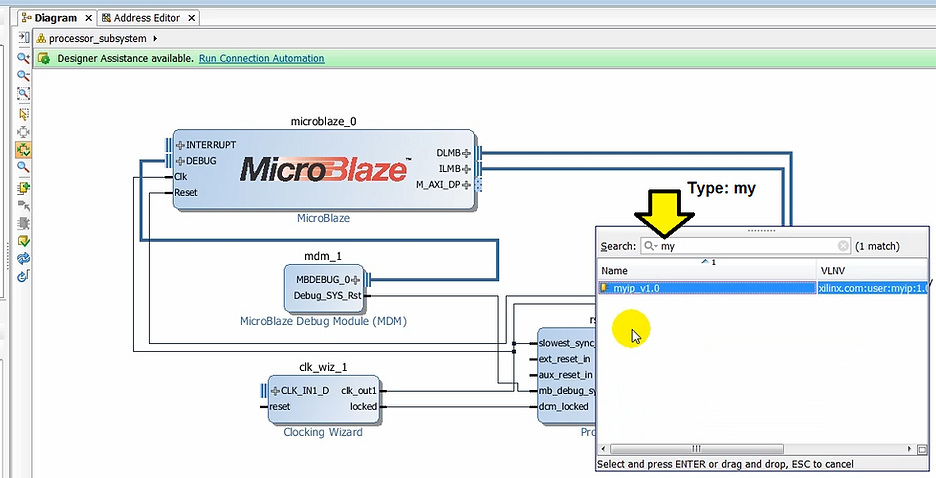Screen dimensions: 936x478
Task: Open the search options magnifier dropdown
Action: pos(651,246)
